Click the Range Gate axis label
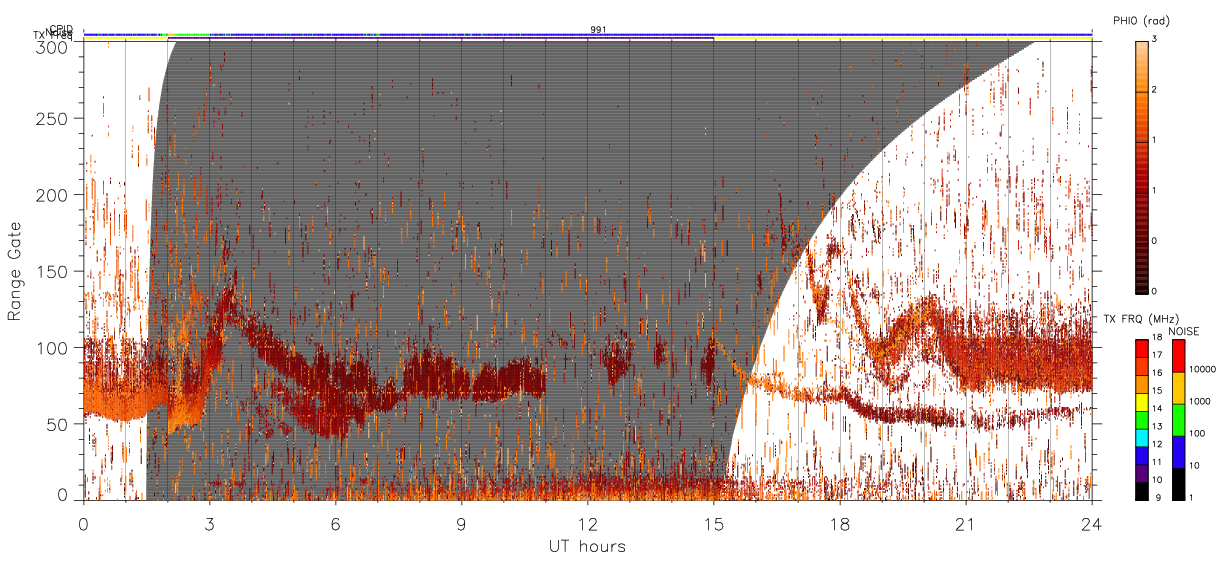 (14, 271)
